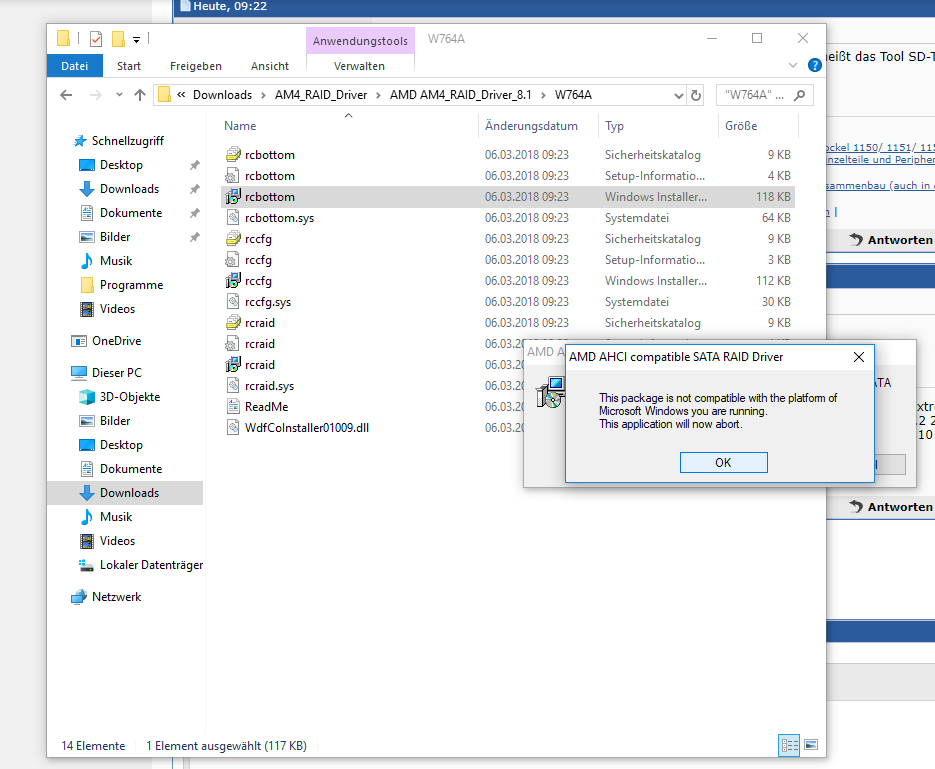Image resolution: width=935 pixels, height=769 pixels.
Task: Click the search magnifier icon
Action: (800, 95)
